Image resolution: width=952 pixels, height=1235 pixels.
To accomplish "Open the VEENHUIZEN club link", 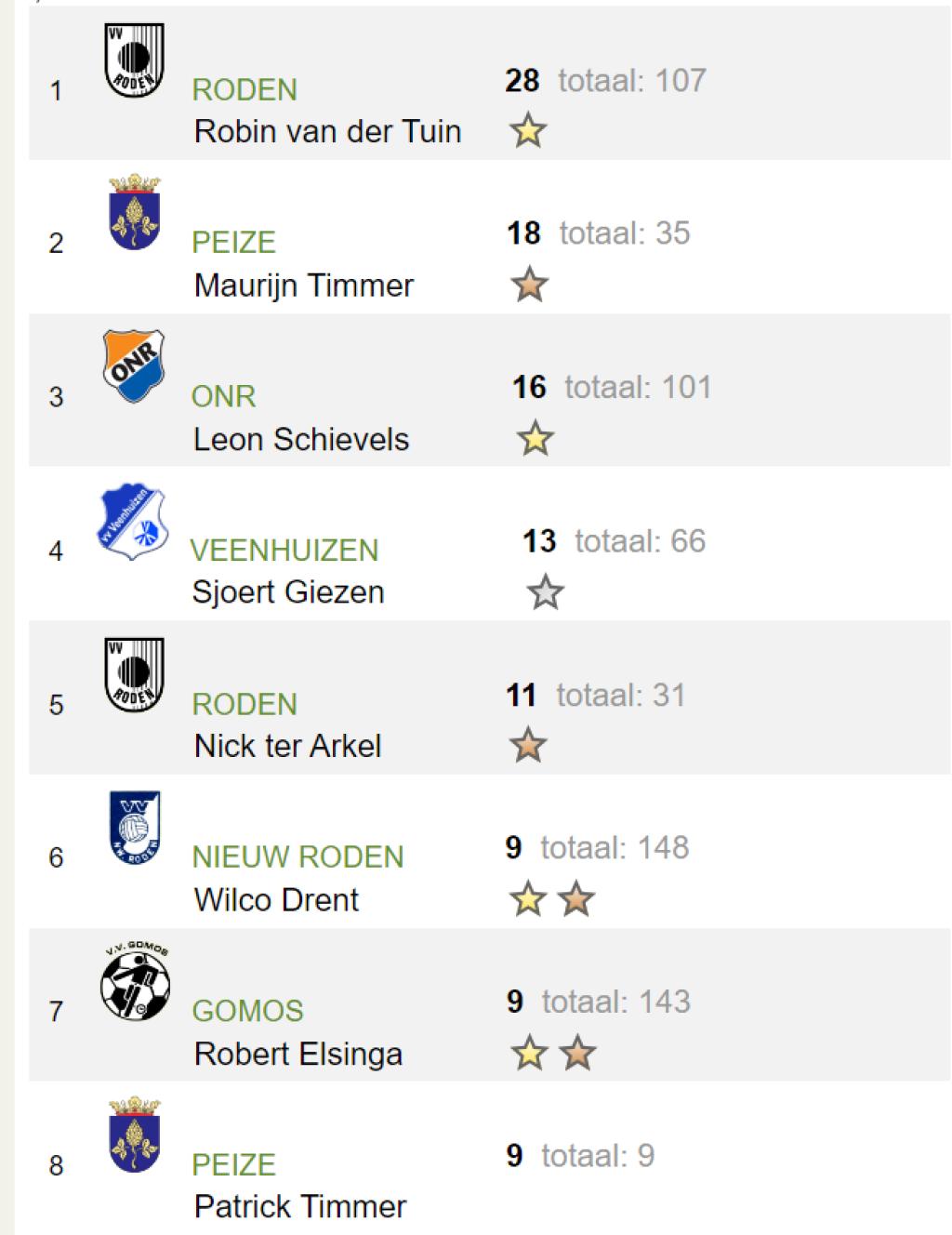I will [284, 551].
